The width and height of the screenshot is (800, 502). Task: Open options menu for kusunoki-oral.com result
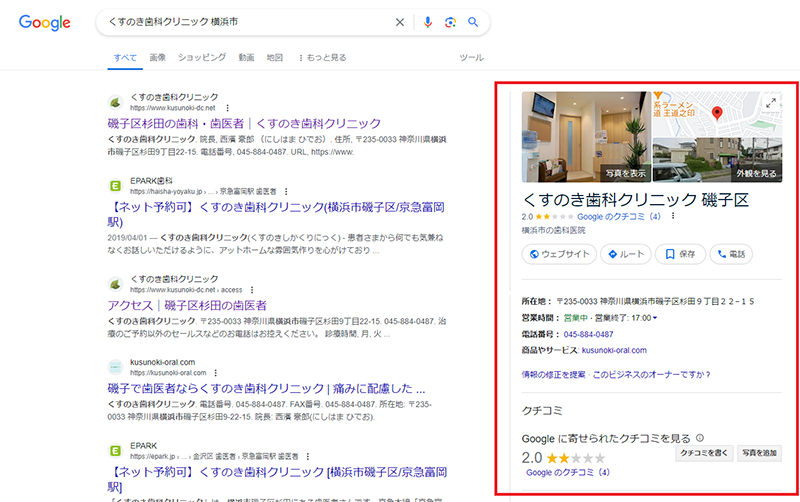pyautogui.click(x=216, y=373)
